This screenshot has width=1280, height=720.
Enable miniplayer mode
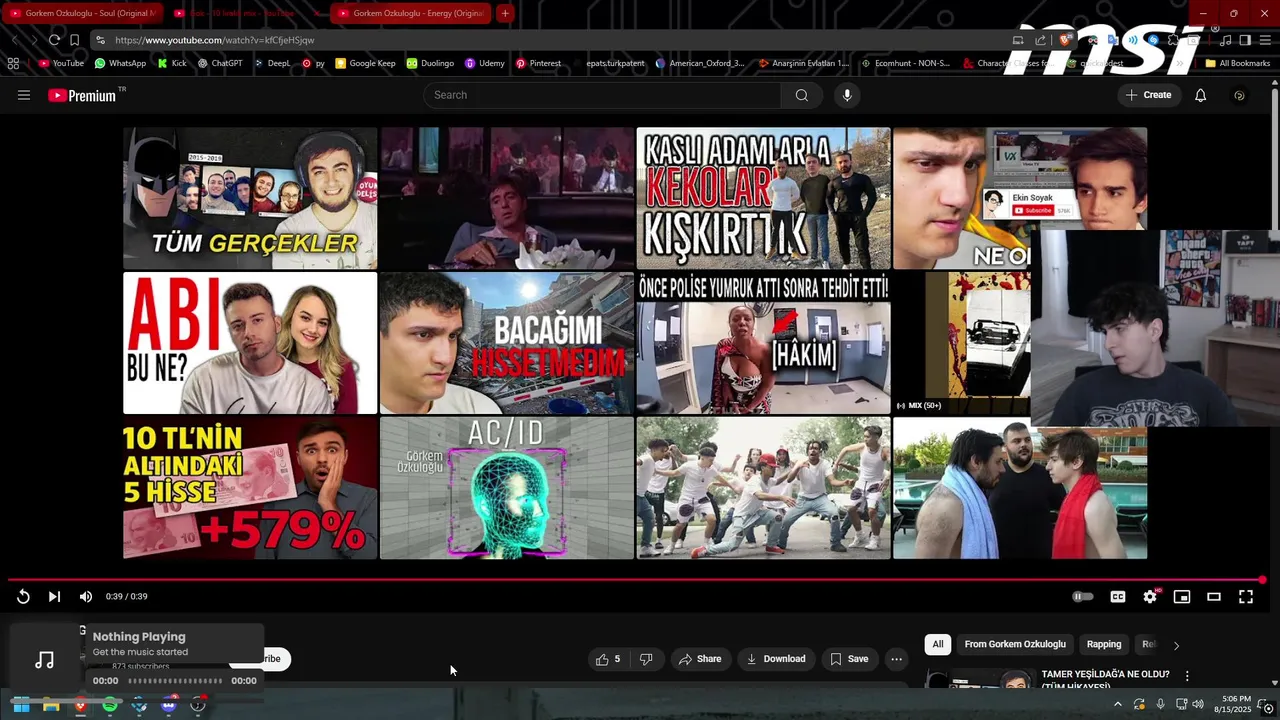click(1182, 597)
